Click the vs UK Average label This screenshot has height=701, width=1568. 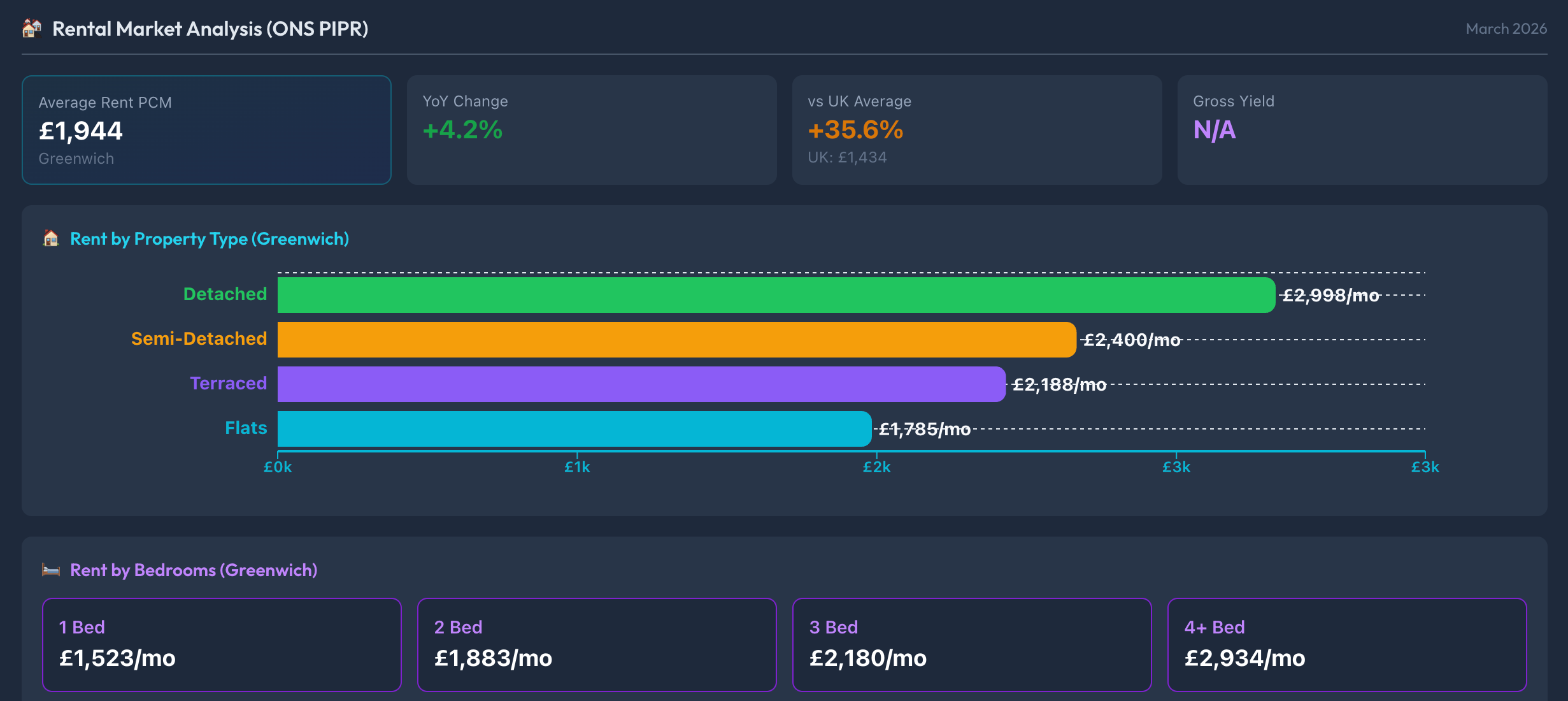tap(860, 101)
